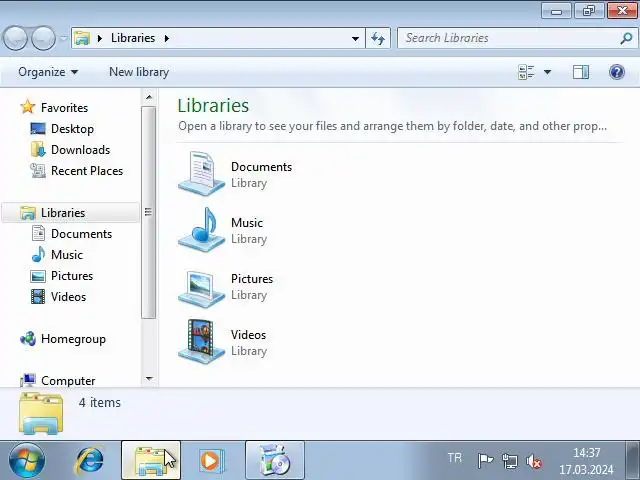Click the Windows Explorer taskbar button

click(151, 460)
